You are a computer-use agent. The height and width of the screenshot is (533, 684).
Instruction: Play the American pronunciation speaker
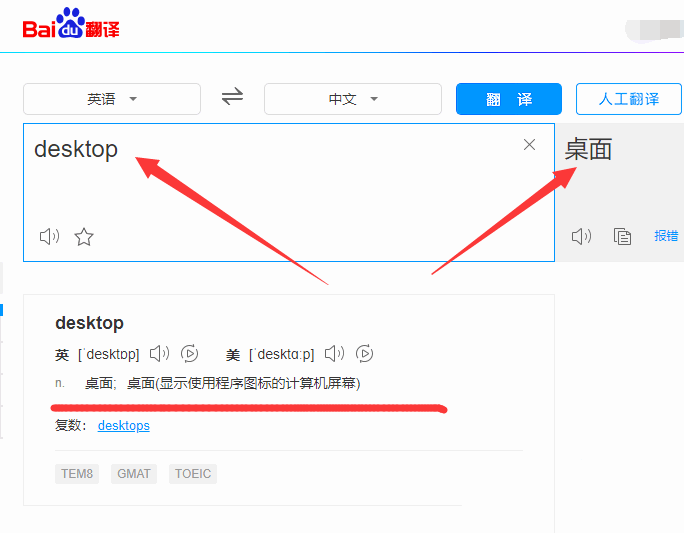pyautogui.click(x=334, y=353)
